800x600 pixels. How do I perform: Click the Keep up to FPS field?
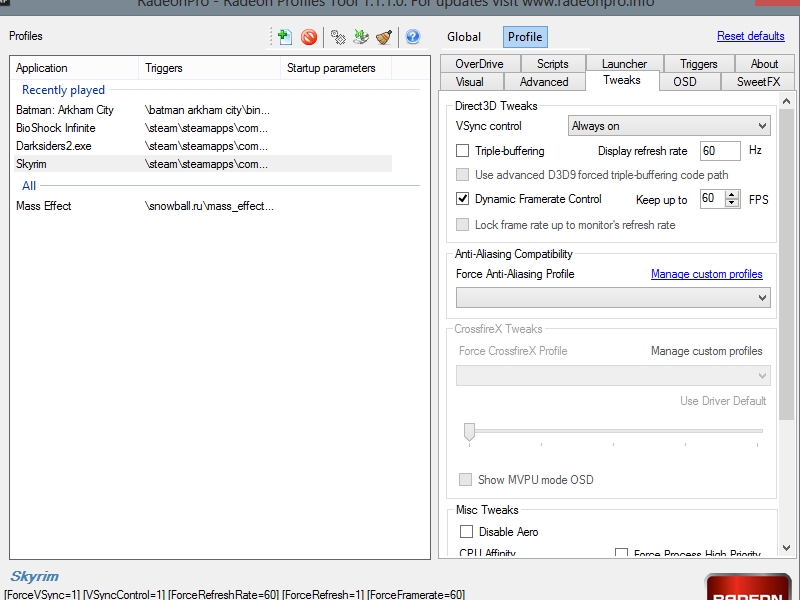click(x=713, y=198)
